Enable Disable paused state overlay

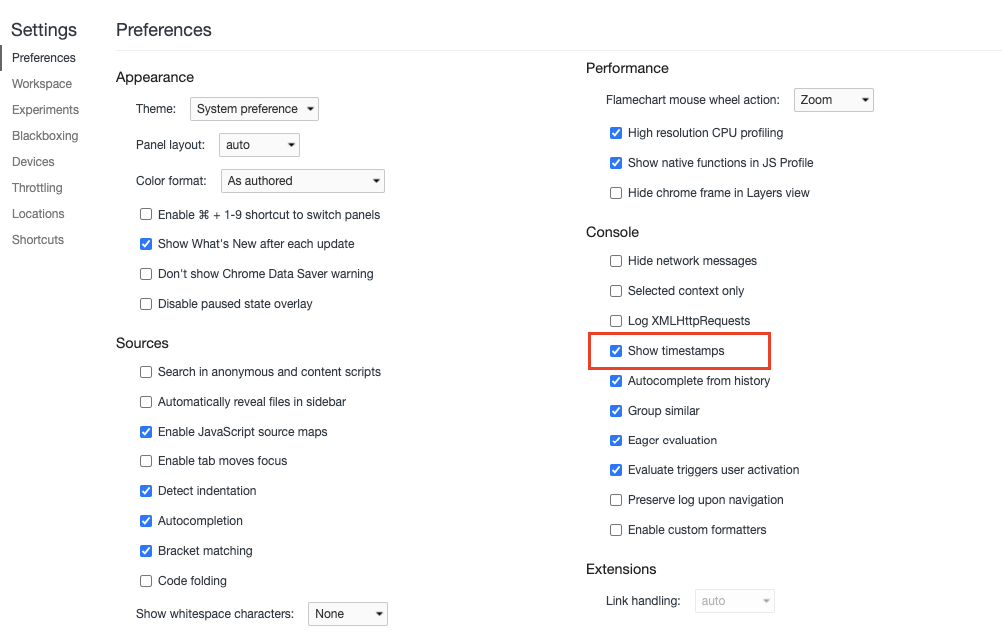(x=147, y=304)
